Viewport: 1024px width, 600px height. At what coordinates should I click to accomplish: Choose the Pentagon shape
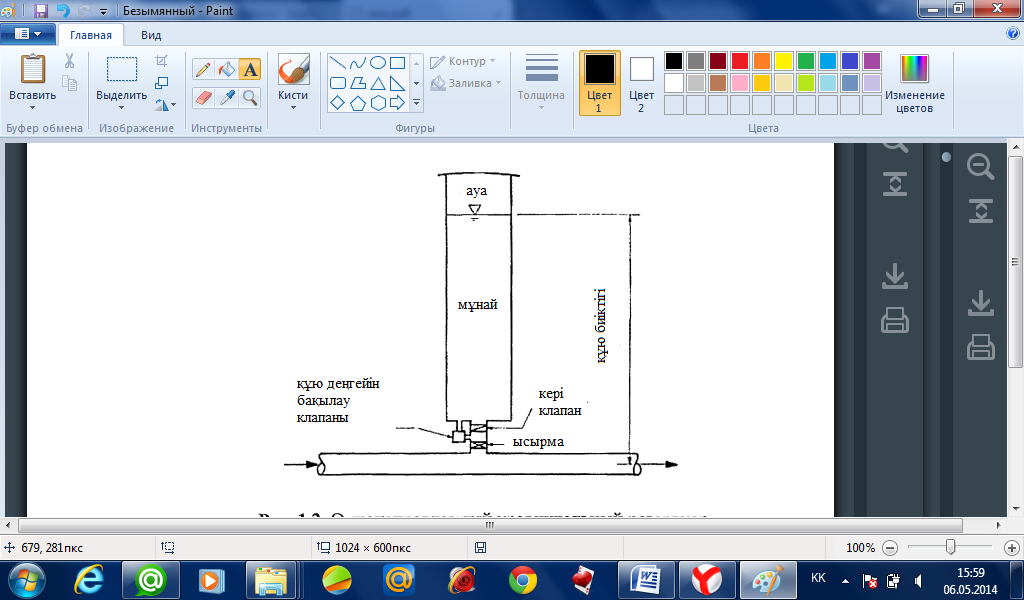[x=358, y=103]
